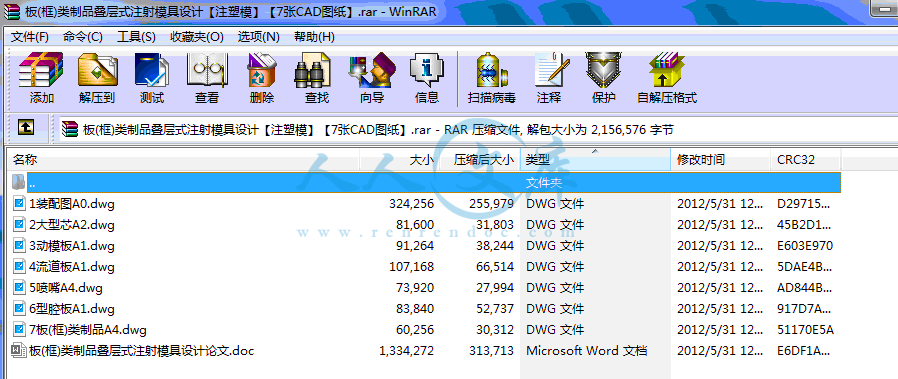The width and height of the screenshot is (898, 379).
Task: Click packed size value 31,803
Action: (494, 224)
